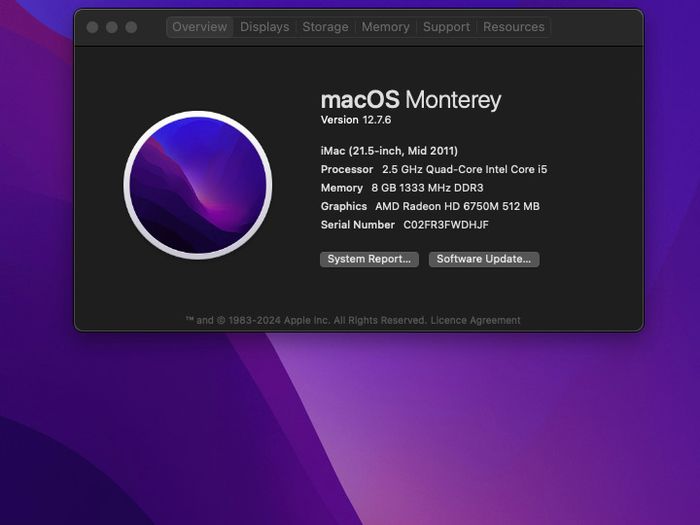The image size is (700, 525).
Task: Click the Serial Number label
Action: [x=358, y=225]
